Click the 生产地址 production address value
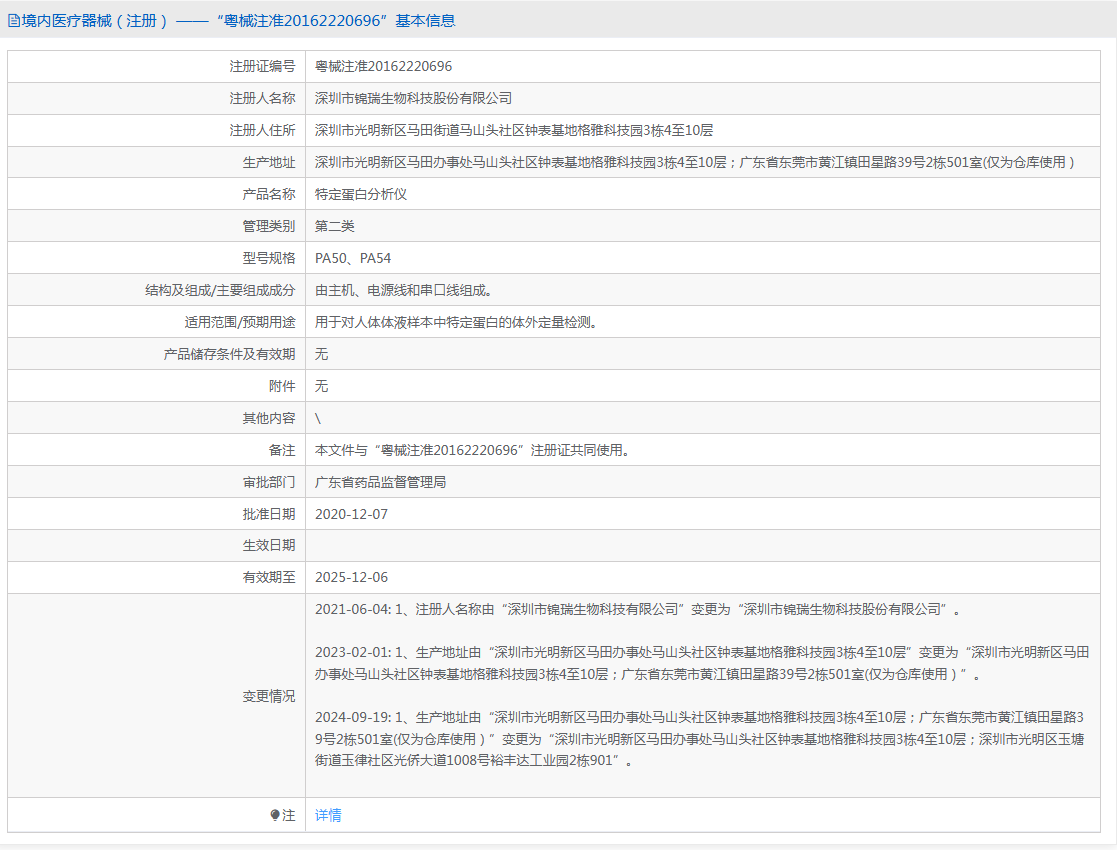This screenshot has width=1117, height=850. point(695,162)
